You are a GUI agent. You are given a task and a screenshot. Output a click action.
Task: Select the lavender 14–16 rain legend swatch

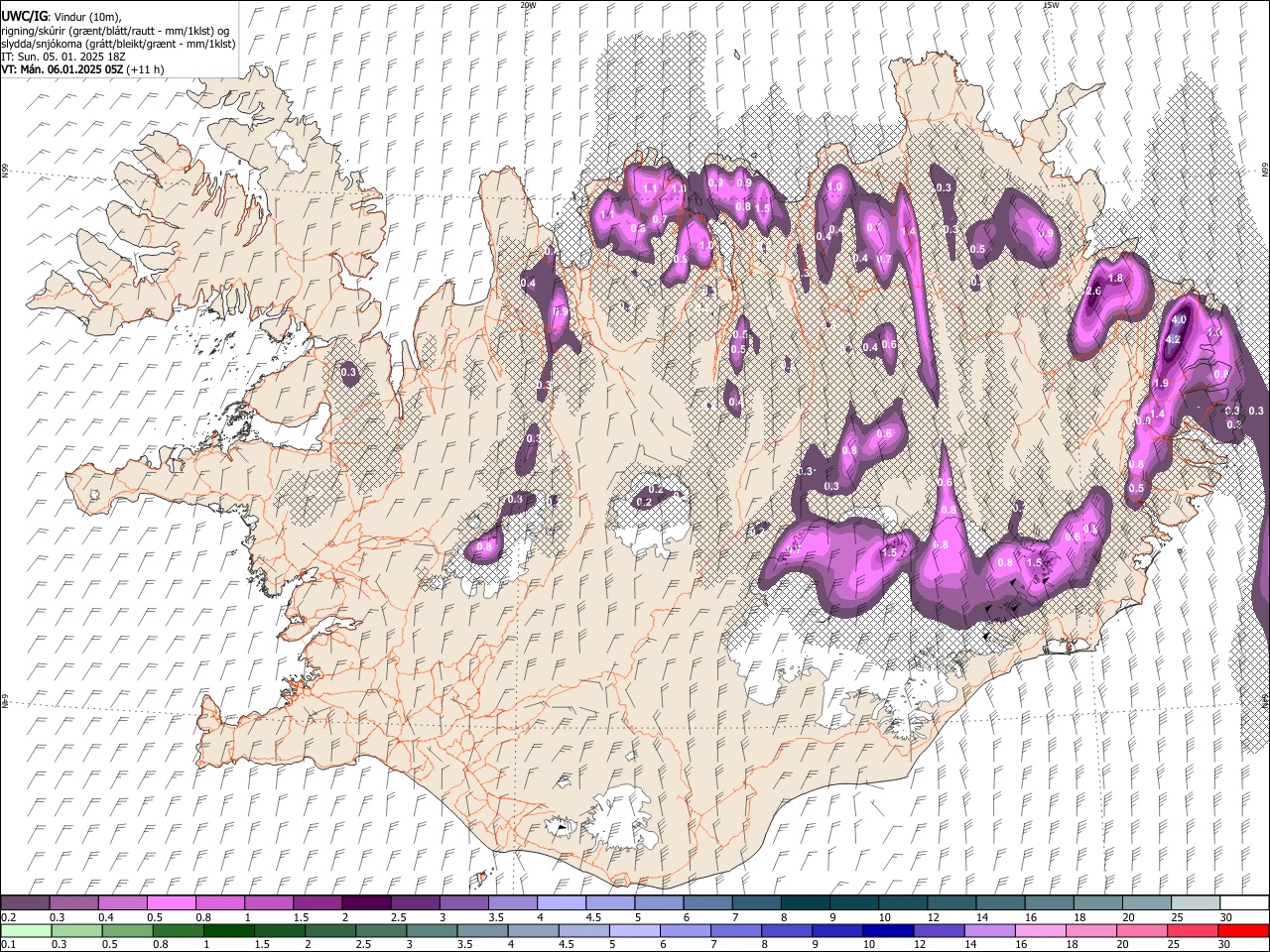990,930
